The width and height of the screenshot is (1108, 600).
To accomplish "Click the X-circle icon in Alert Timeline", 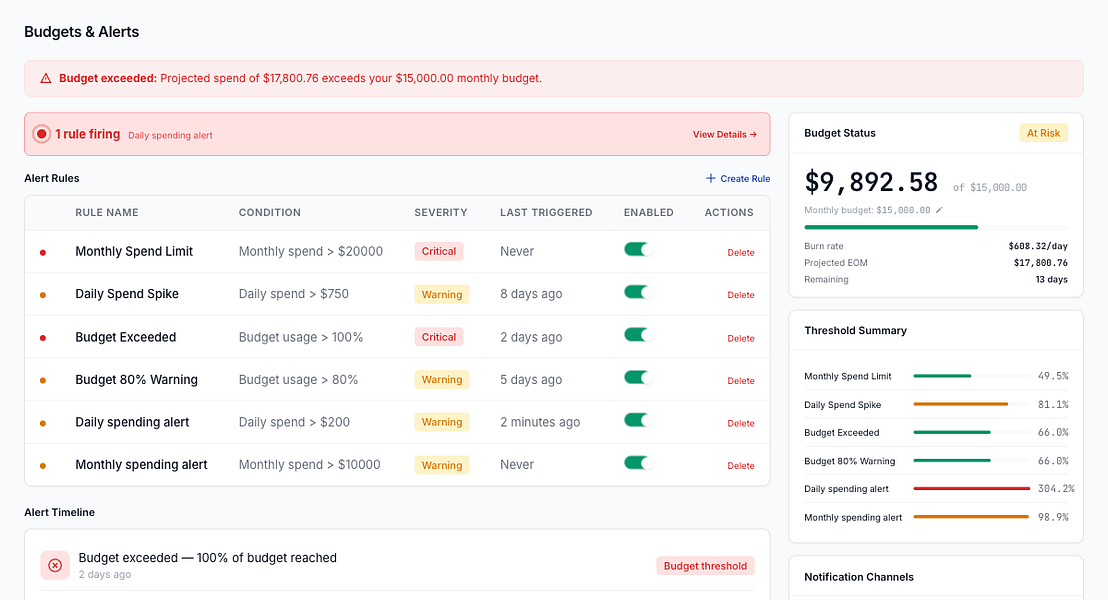I will (55, 565).
